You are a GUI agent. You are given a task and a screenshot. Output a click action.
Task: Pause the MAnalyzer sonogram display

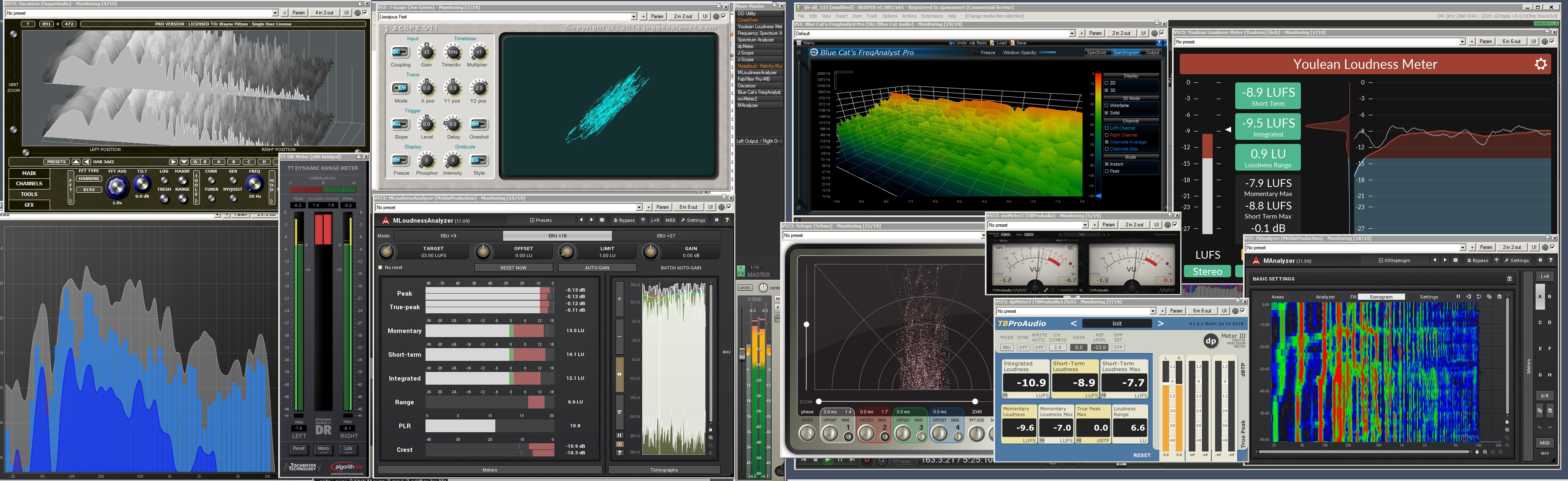coord(1458,297)
